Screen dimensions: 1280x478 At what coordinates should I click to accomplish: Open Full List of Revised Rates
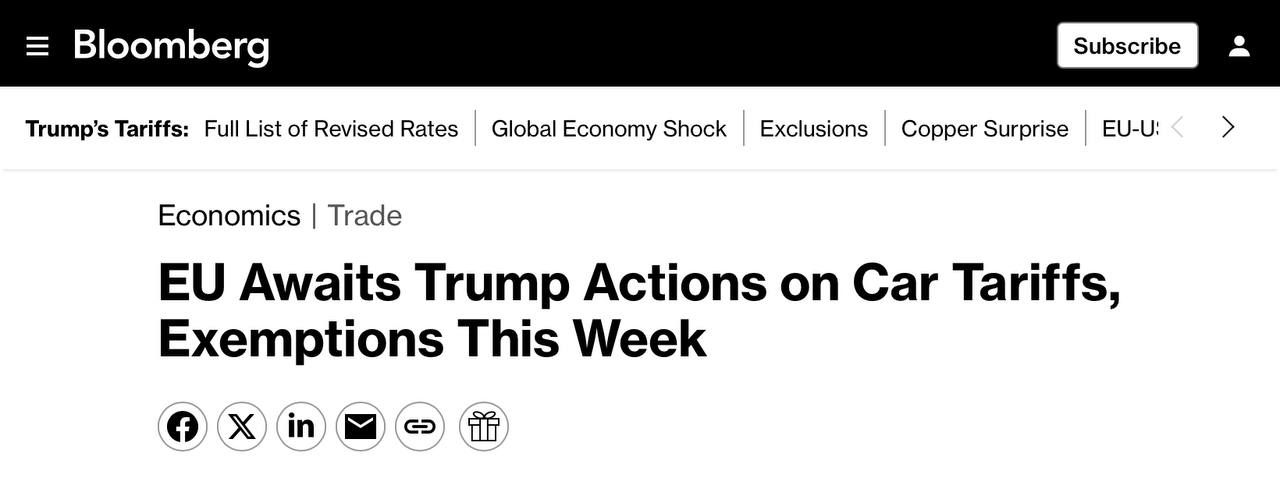tap(331, 129)
